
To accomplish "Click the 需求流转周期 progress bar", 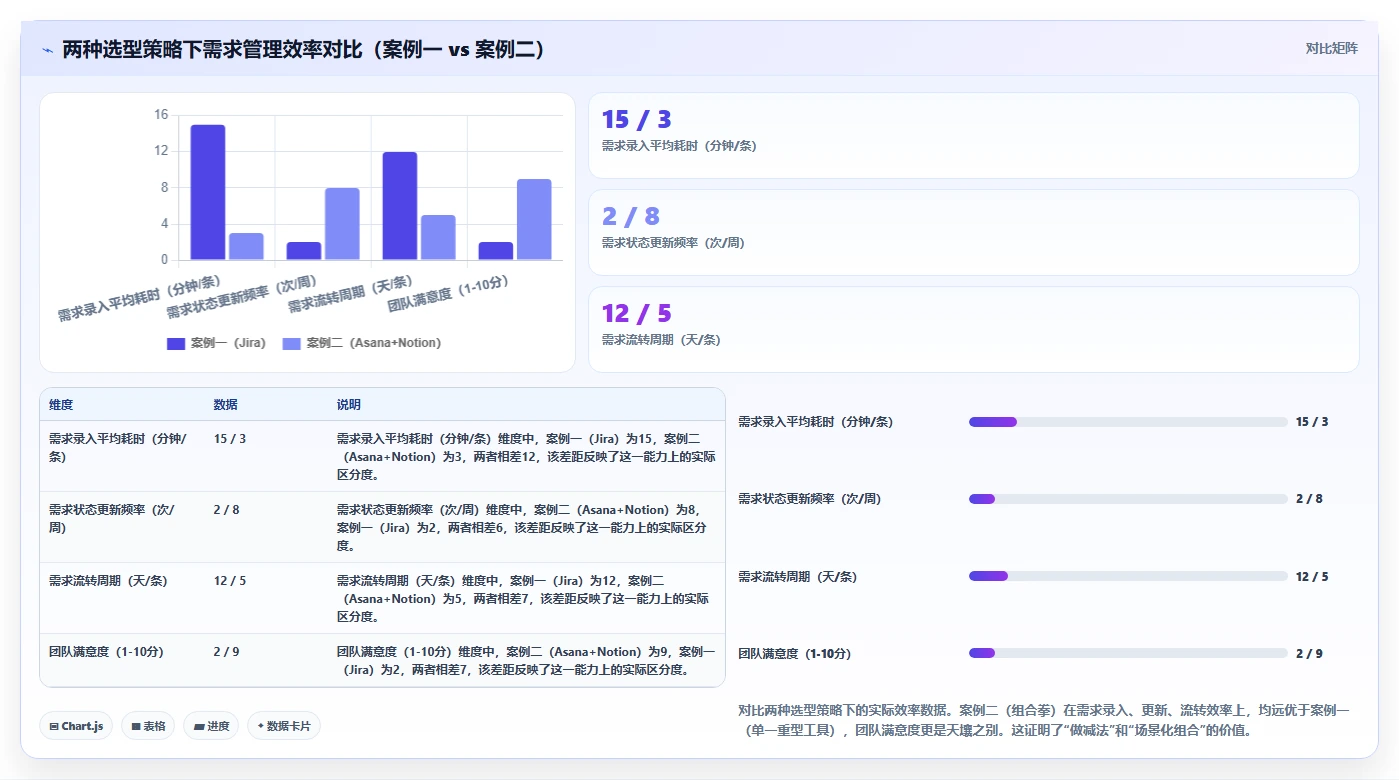I will 1128,576.
